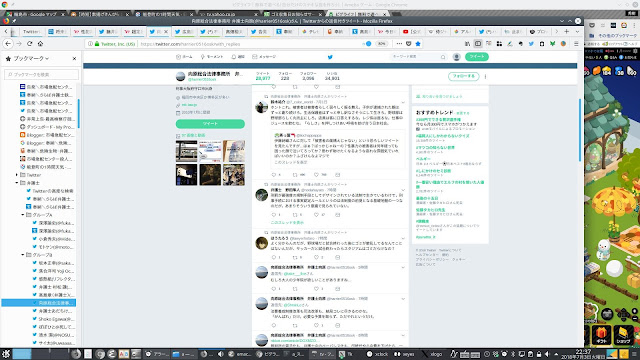Click the volume icon in system tray
The height and width of the screenshot is (360, 640).
click(547, 354)
